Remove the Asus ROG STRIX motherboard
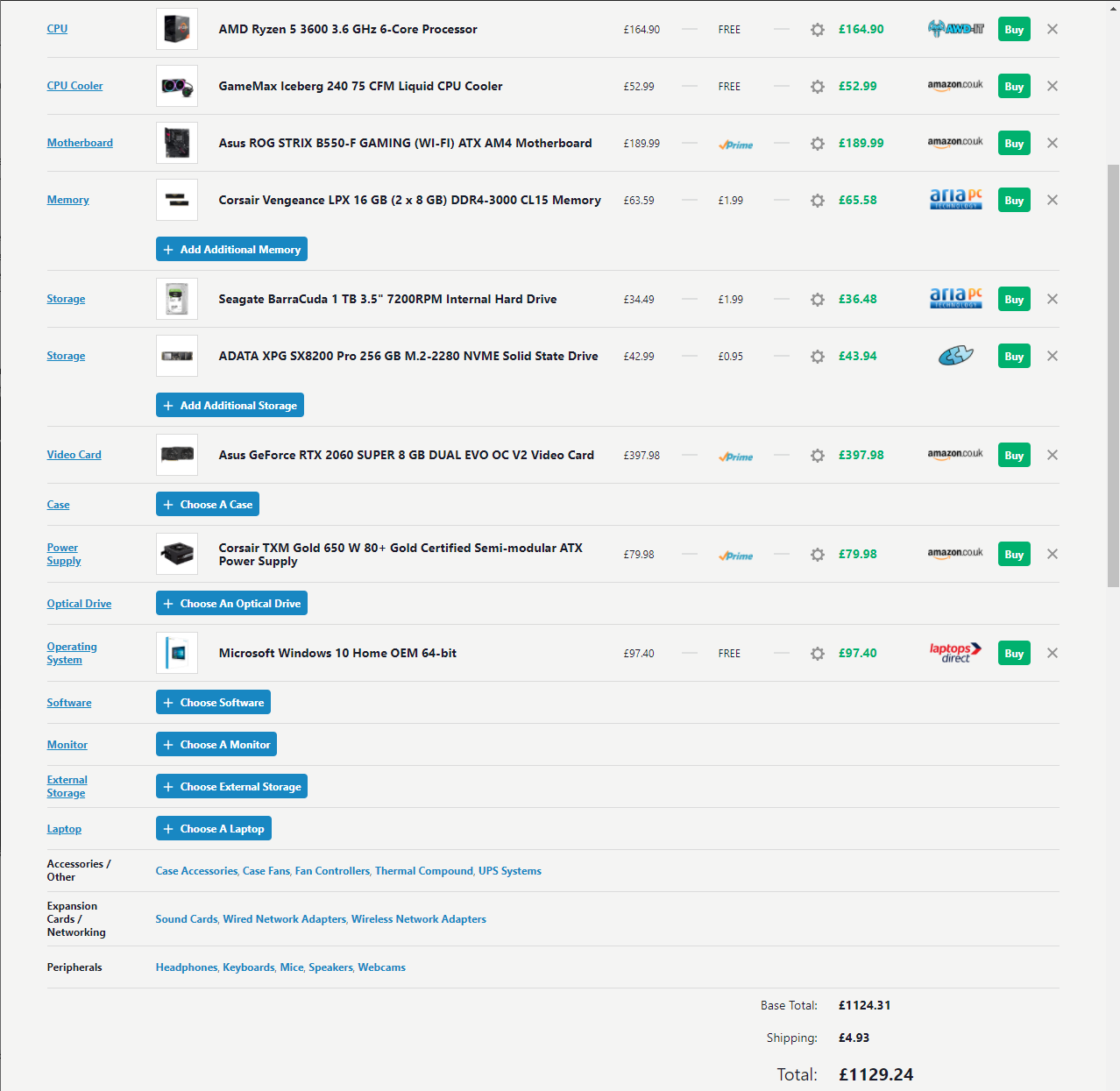This screenshot has height=1091, width=1120. 1053,143
